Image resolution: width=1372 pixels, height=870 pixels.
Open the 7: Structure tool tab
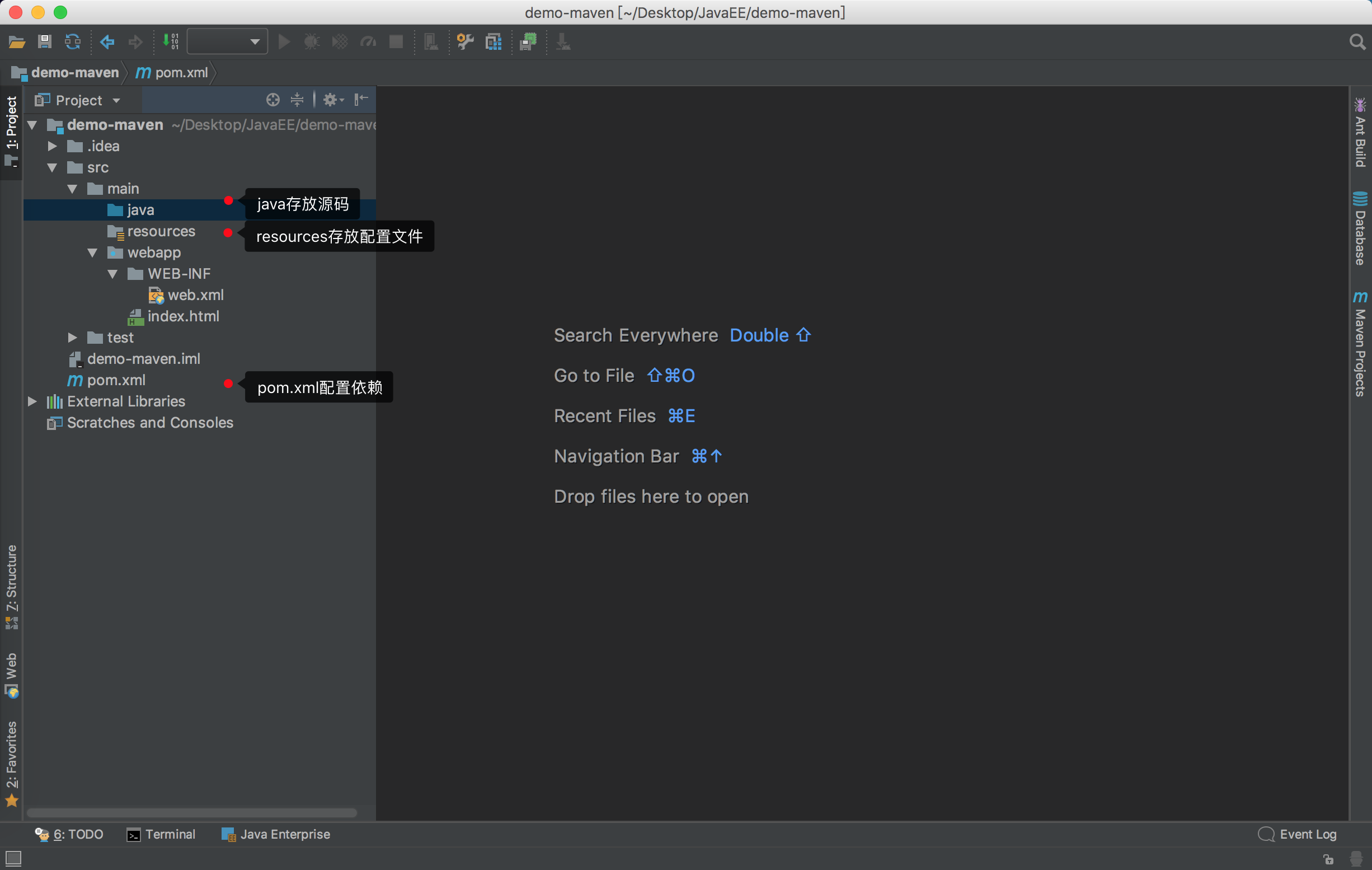point(11,587)
